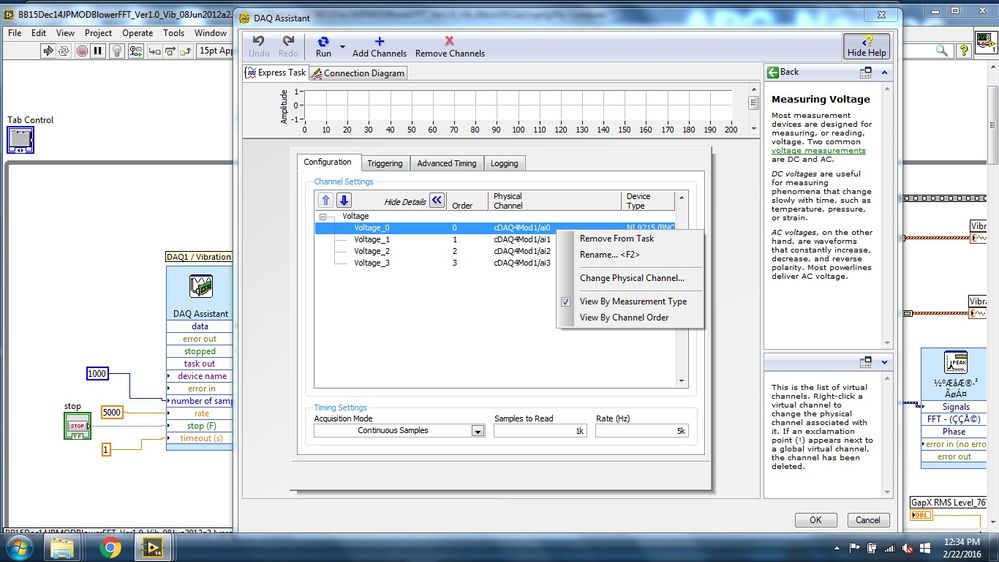This screenshot has width=999, height=562.
Task: Select Remove From Task in context menu
Action: pos(616,239)
